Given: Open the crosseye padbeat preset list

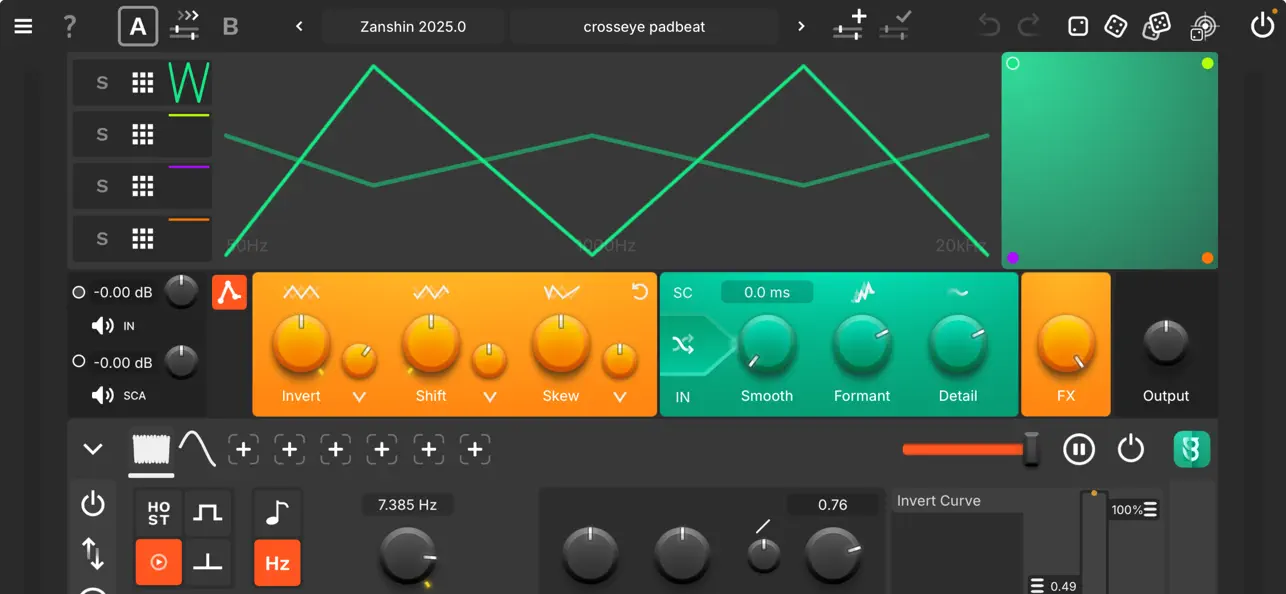Looking at the screenshot, I should pos(644,27).
